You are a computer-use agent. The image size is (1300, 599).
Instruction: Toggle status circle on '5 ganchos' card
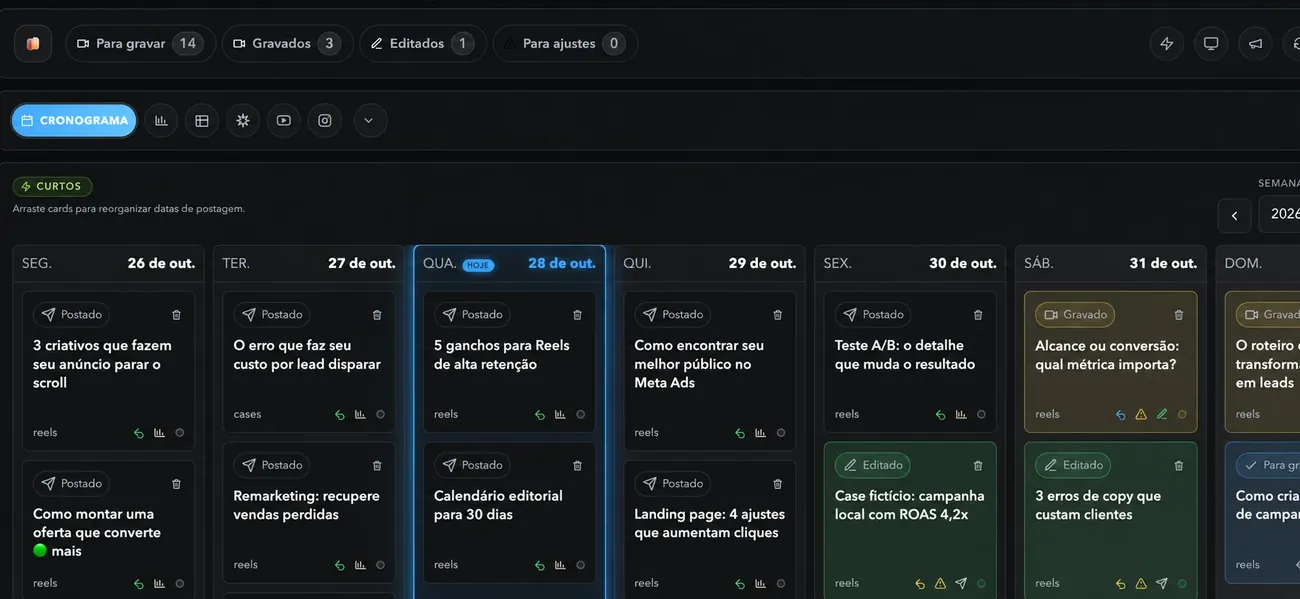[x=581, y=414]
